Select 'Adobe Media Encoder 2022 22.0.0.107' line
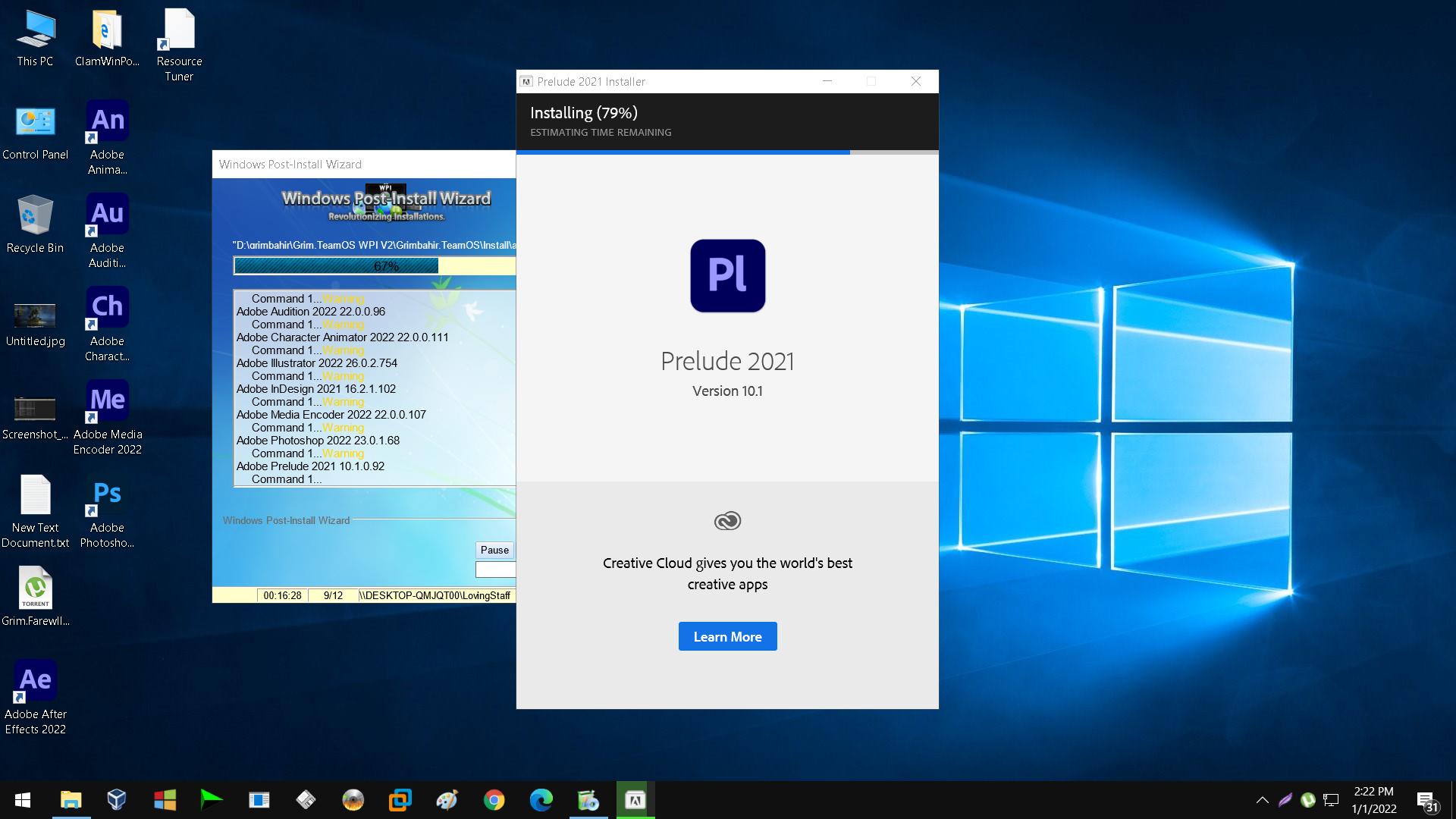Screen dimensions: 1456x819 click(331, 415)
